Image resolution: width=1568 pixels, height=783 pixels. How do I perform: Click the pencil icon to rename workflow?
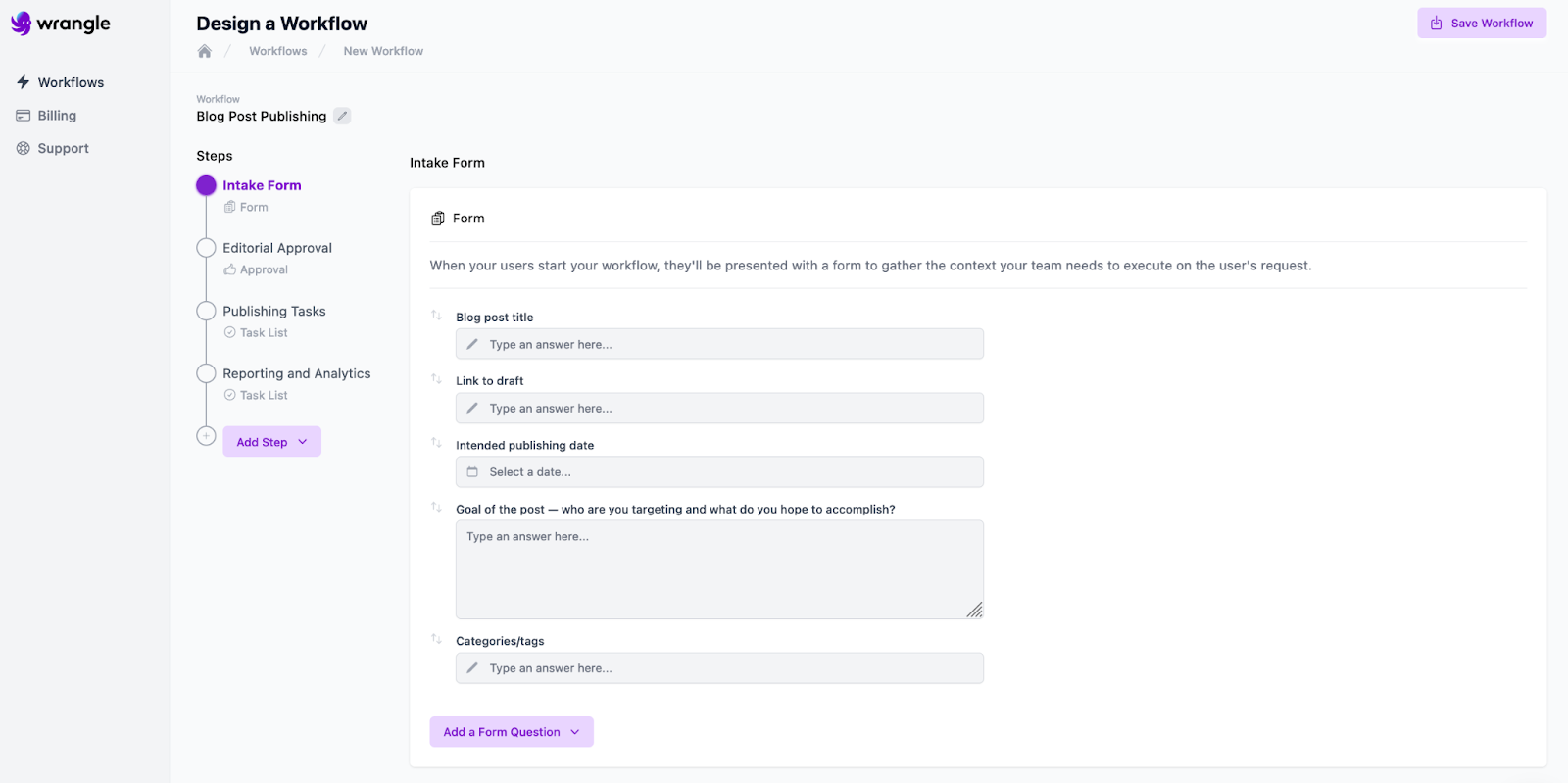[342, 116]
